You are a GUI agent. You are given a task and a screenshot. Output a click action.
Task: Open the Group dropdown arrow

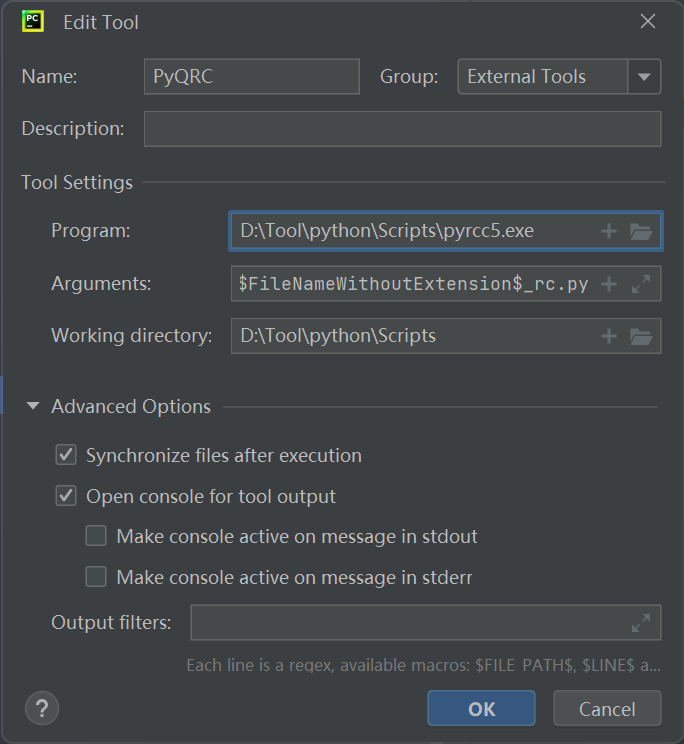coord(644,76)
